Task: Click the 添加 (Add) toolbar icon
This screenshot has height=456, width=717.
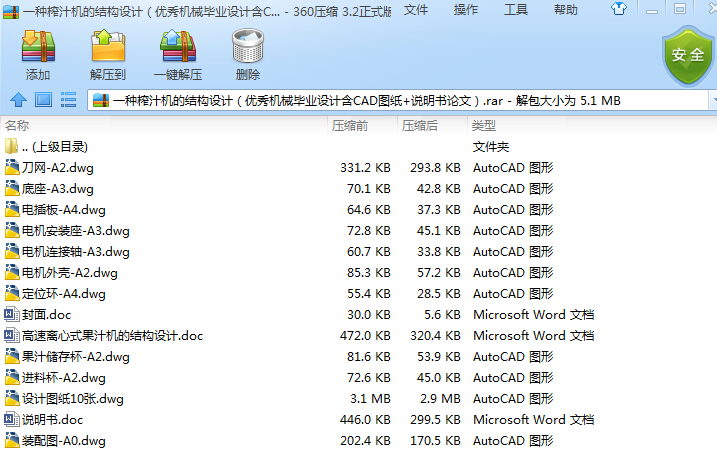Action: 38,46
